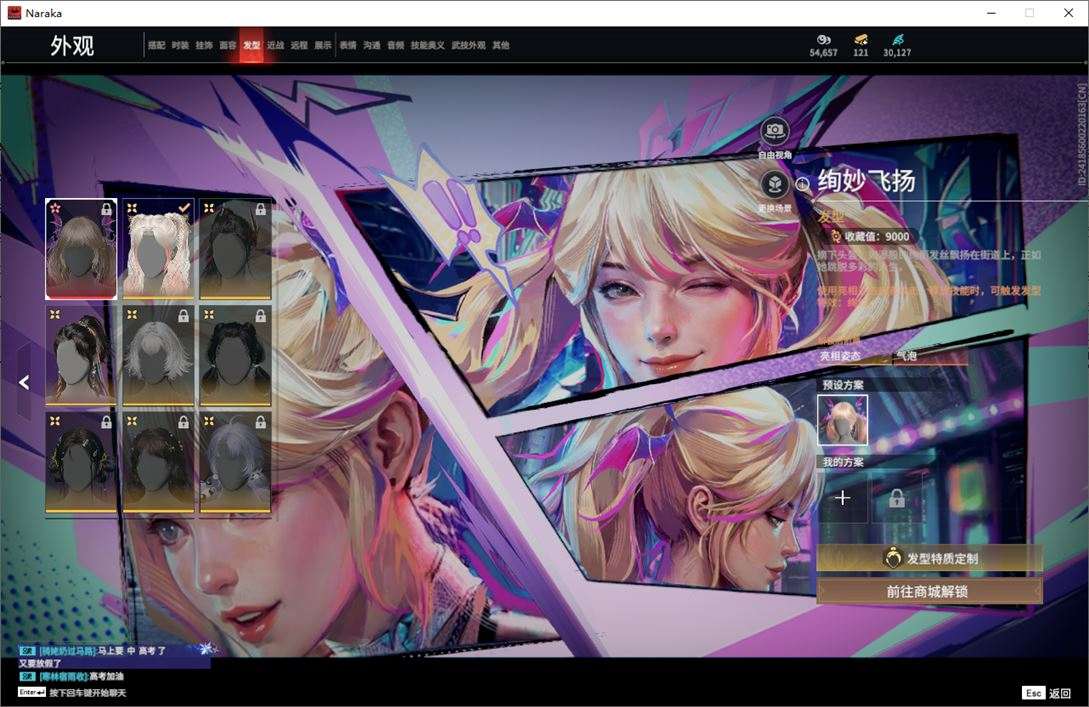Click chat message 高考加油
The image size is (1089, 707).
(72, 676)
